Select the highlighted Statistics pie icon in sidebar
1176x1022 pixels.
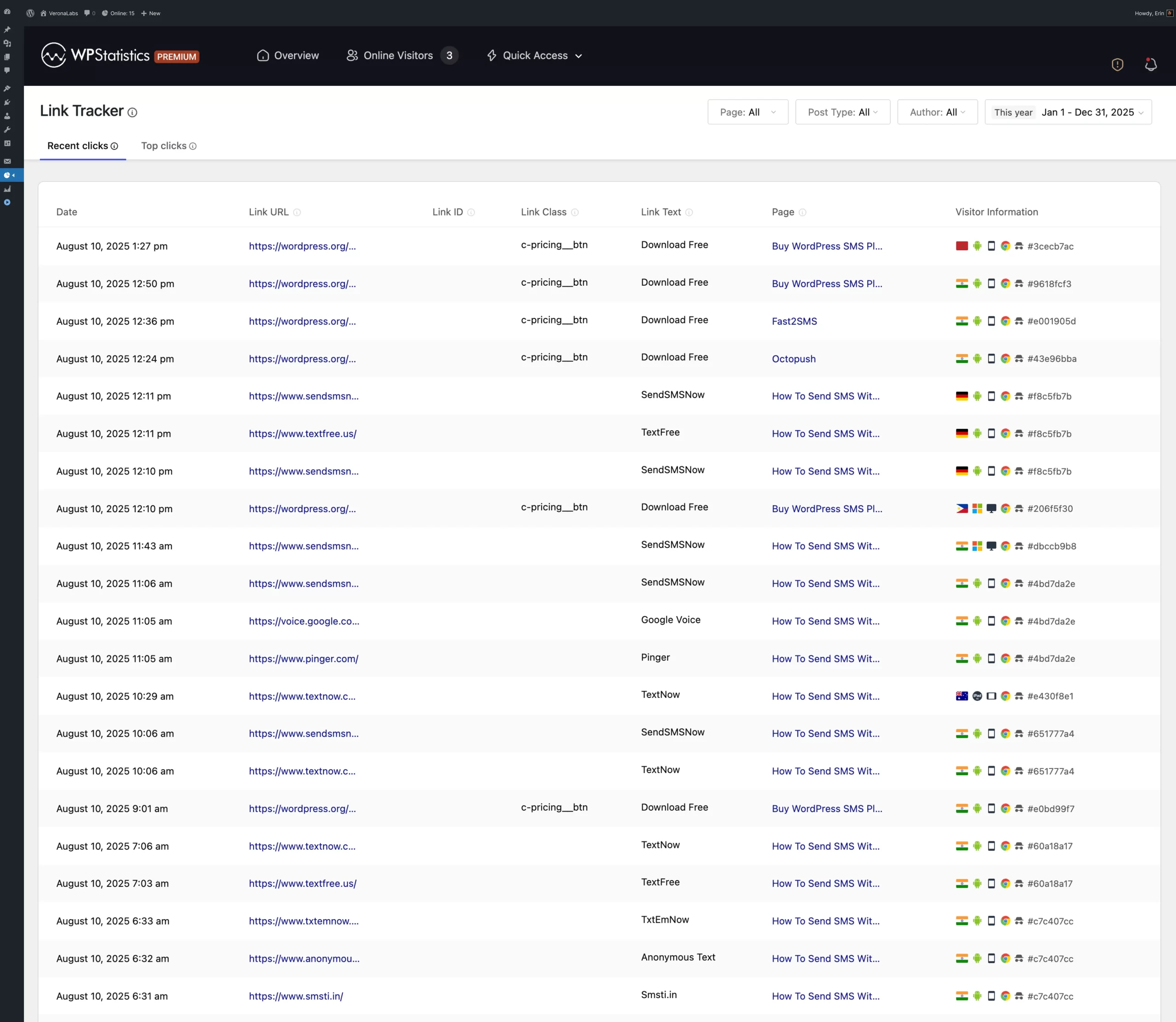pos(7,175)
